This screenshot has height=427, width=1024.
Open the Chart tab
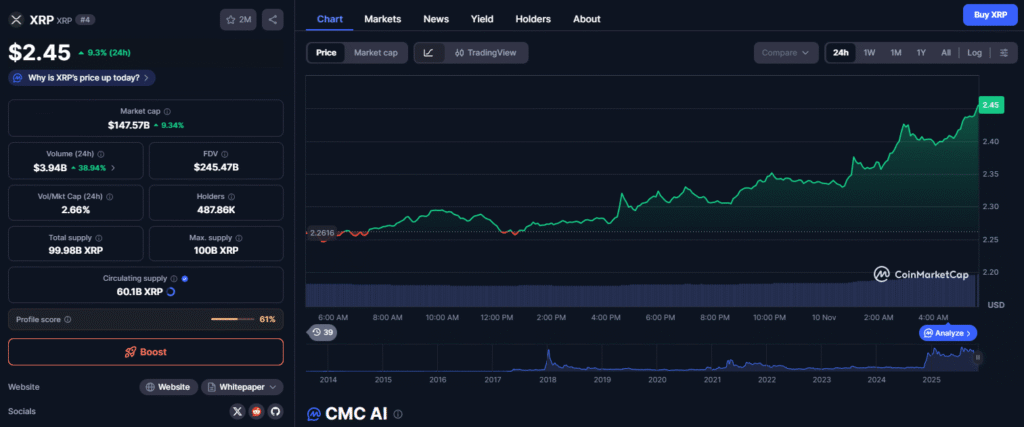[x=330, y=19]
